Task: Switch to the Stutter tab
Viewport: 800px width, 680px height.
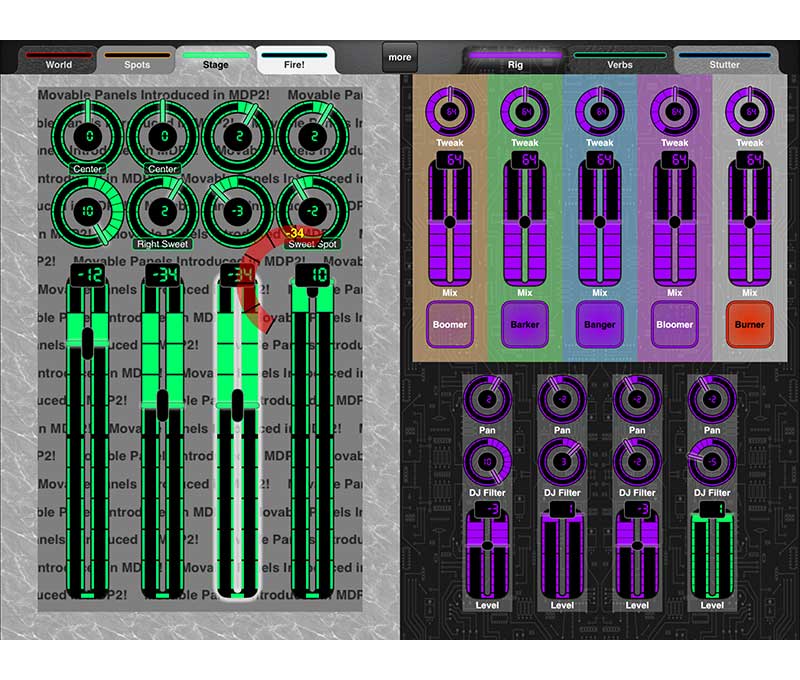Action: pos(724,60)
